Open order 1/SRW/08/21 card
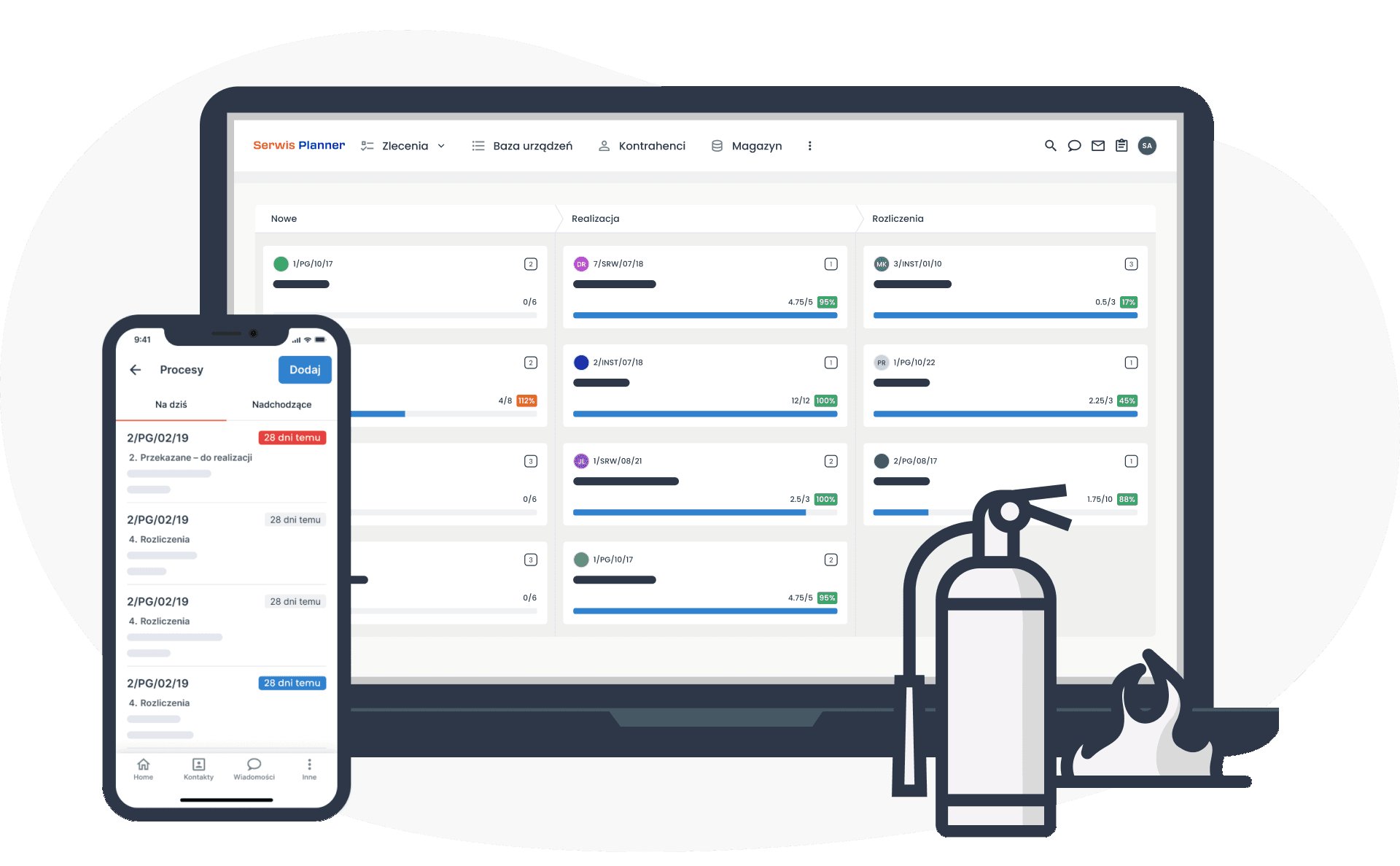 pos(705,484)
